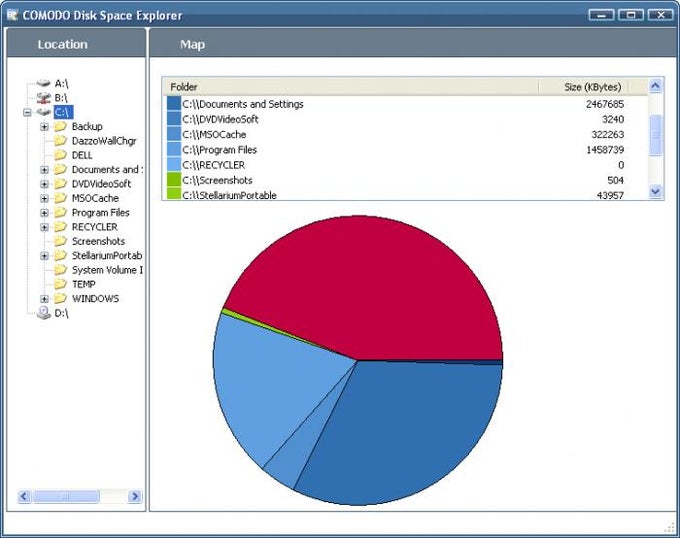
Task: Select the Location panel header
Action: tap(76, 43)
